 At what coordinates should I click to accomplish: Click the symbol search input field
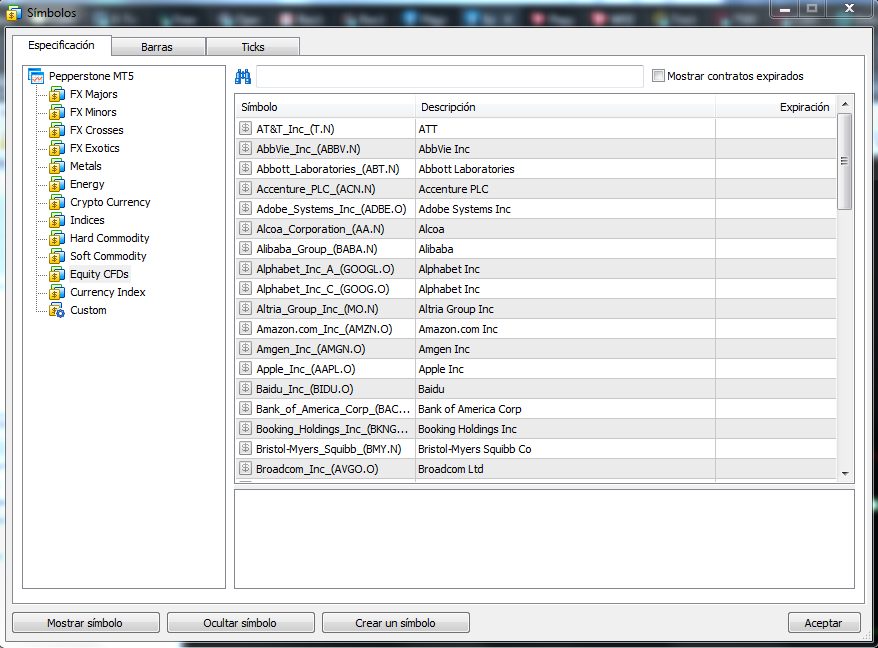[450, 76]
